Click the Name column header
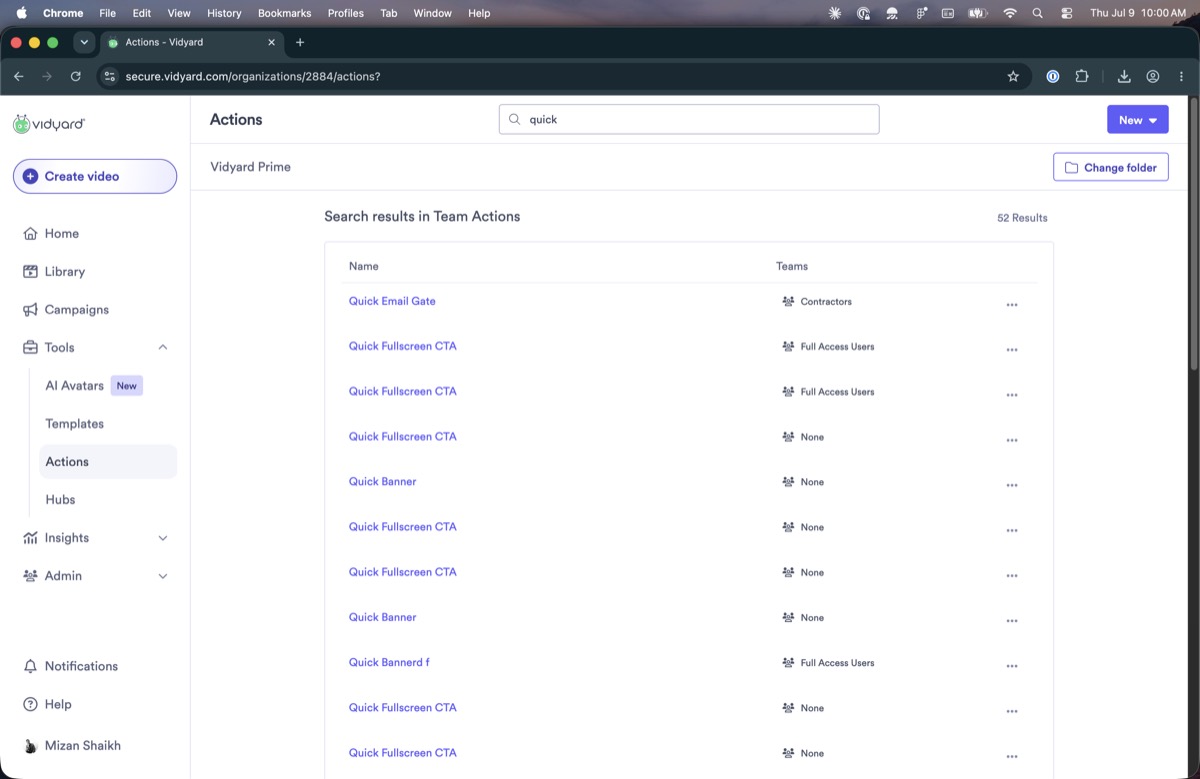Viewport: 1200px width, 779px height. point(363,266)
